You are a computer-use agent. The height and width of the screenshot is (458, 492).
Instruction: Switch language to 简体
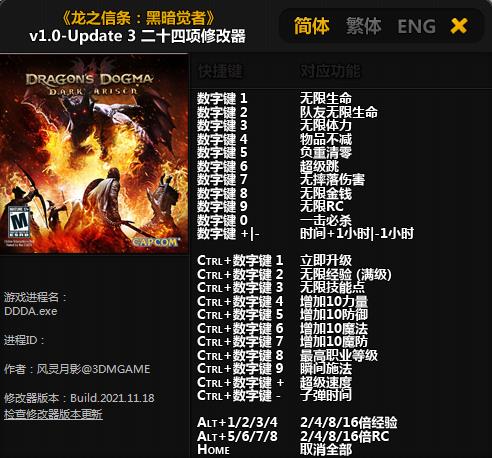312,26
